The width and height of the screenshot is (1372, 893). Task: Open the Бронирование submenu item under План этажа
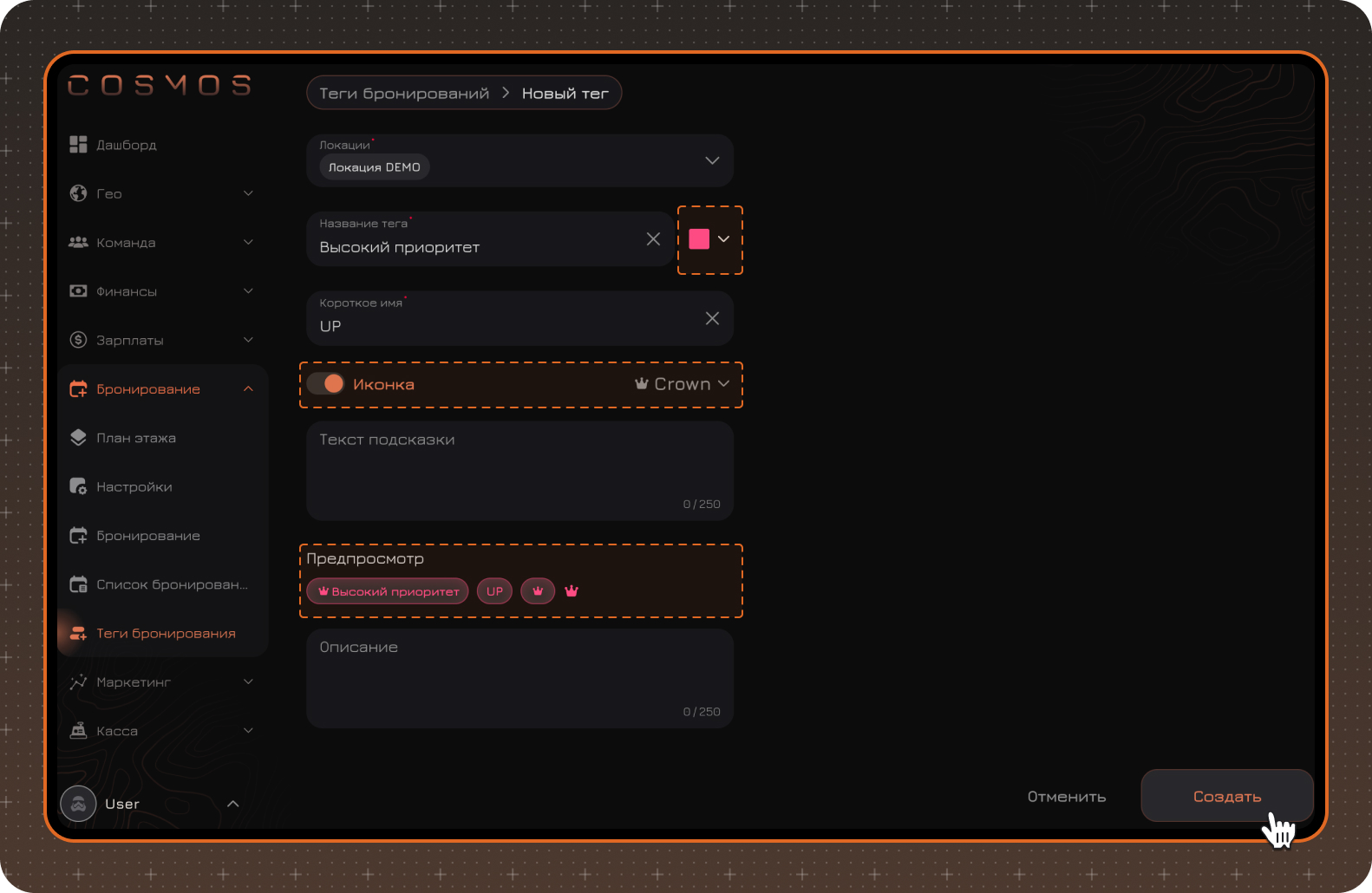click(x=148, y=536)
